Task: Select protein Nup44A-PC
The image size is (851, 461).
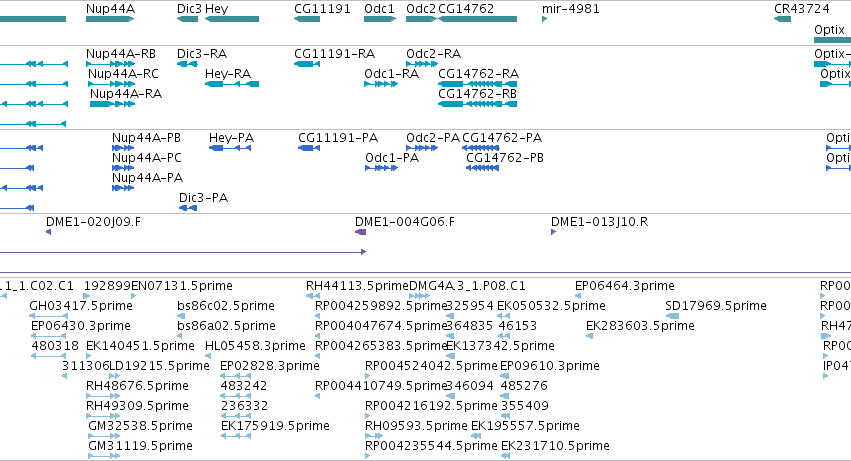Action: pos(123,168)
